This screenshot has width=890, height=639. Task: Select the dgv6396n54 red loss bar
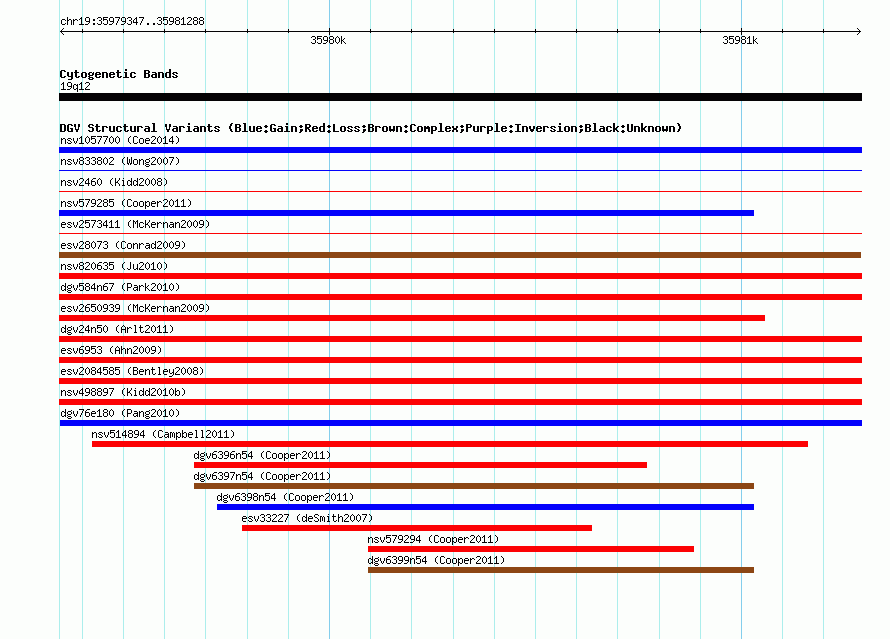[420, 465]
